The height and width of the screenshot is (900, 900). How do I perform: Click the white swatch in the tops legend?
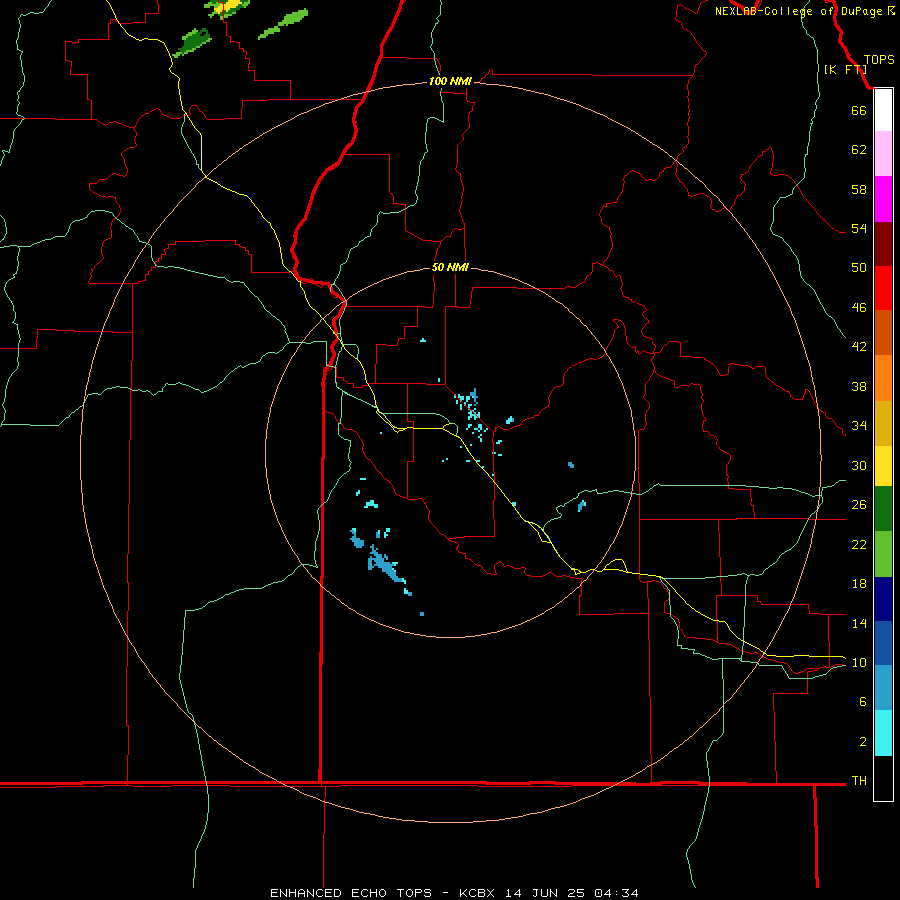tap(883, 110)
